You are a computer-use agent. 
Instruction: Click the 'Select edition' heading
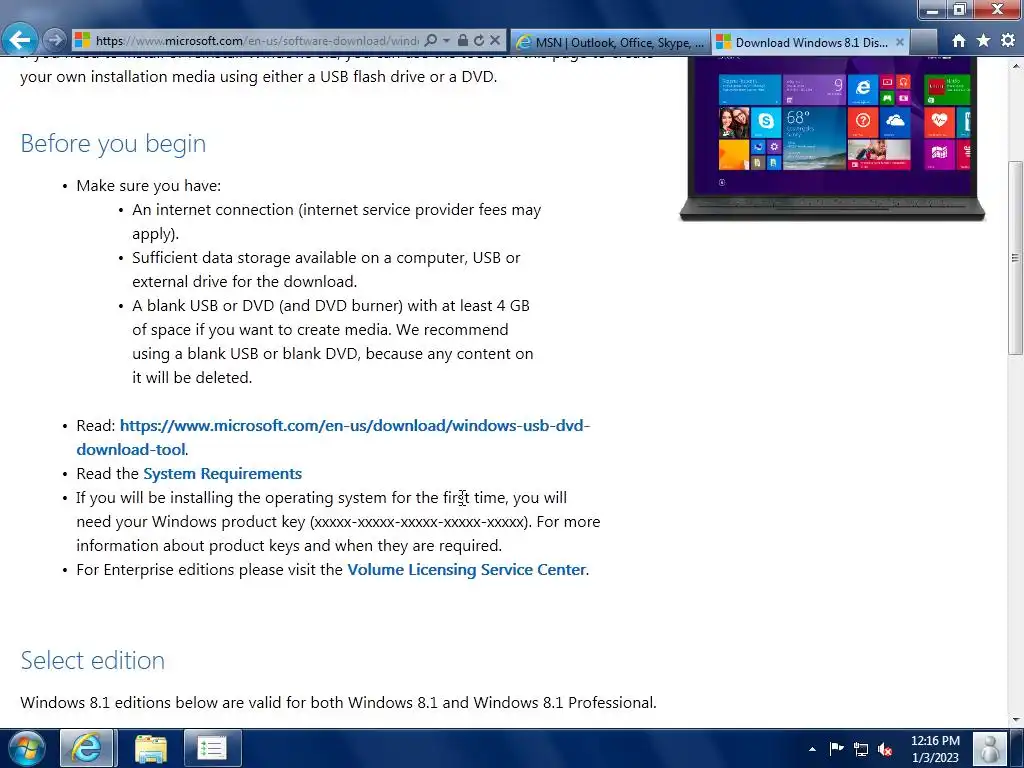click(92, 660)
